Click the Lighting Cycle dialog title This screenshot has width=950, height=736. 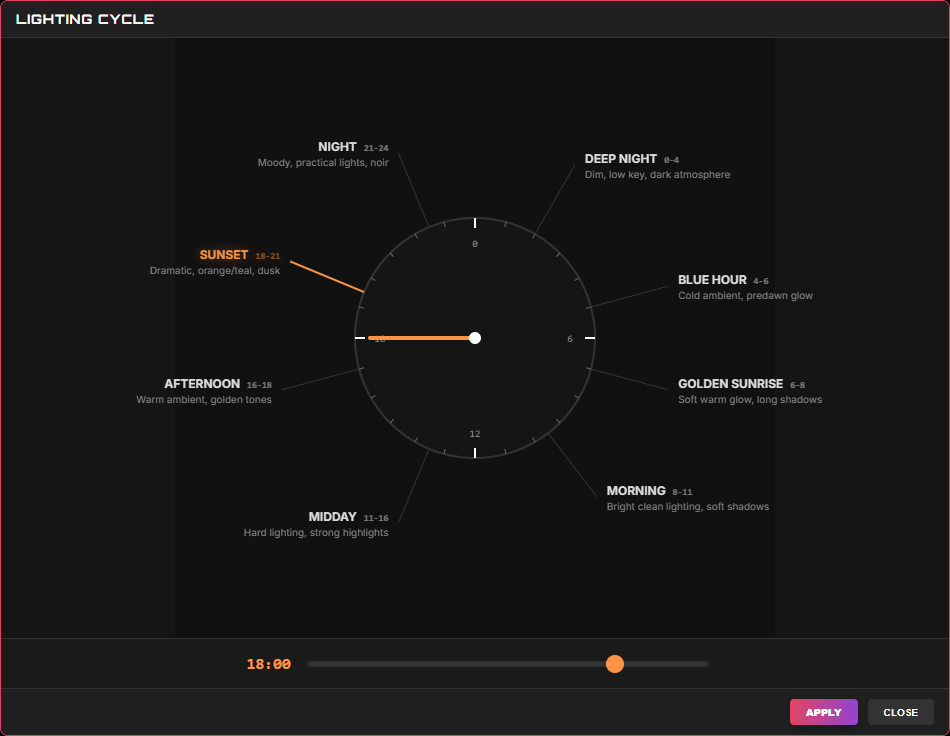[x=85, y=19]
